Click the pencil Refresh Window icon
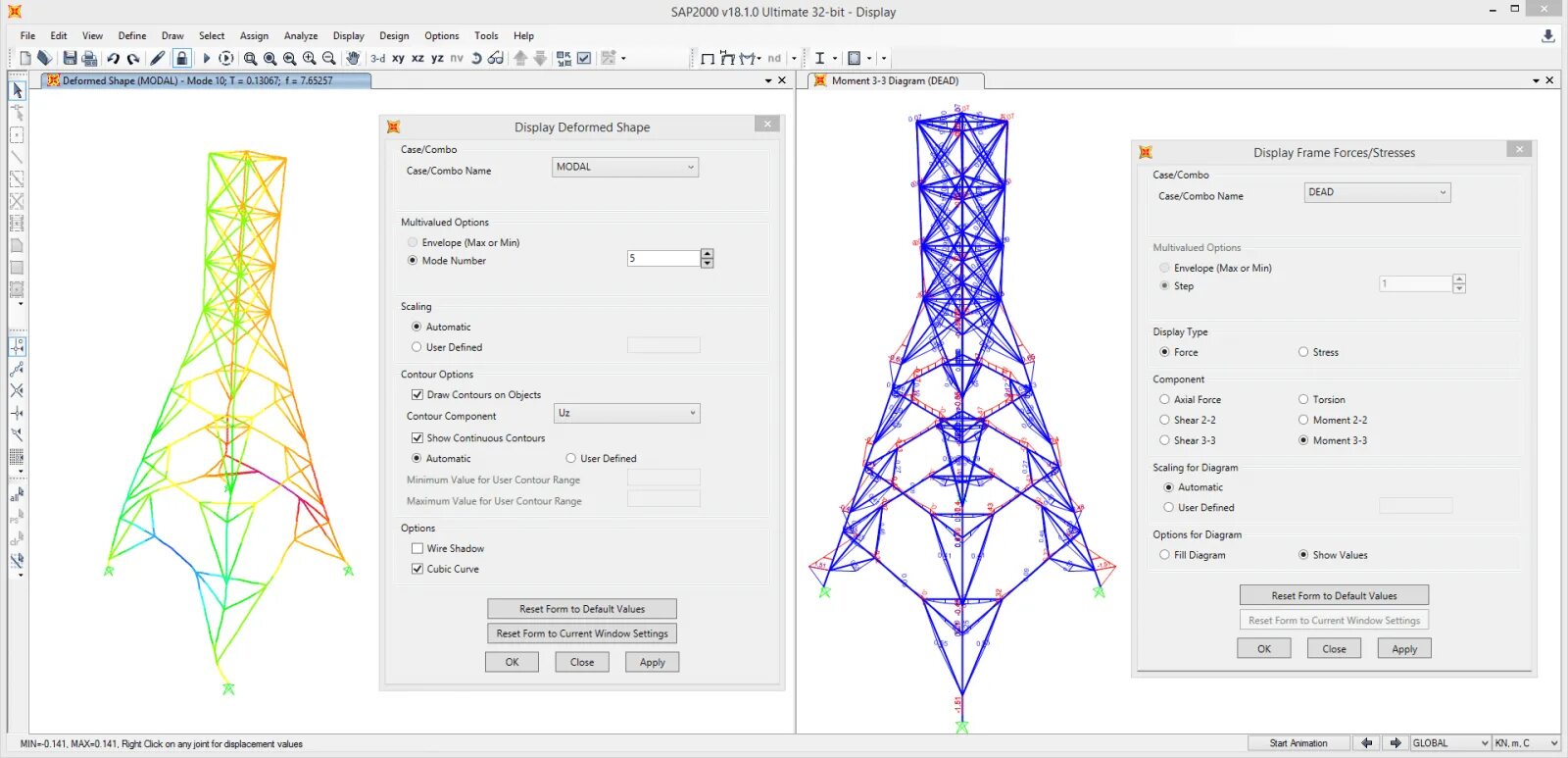 (x=158, y=59)
